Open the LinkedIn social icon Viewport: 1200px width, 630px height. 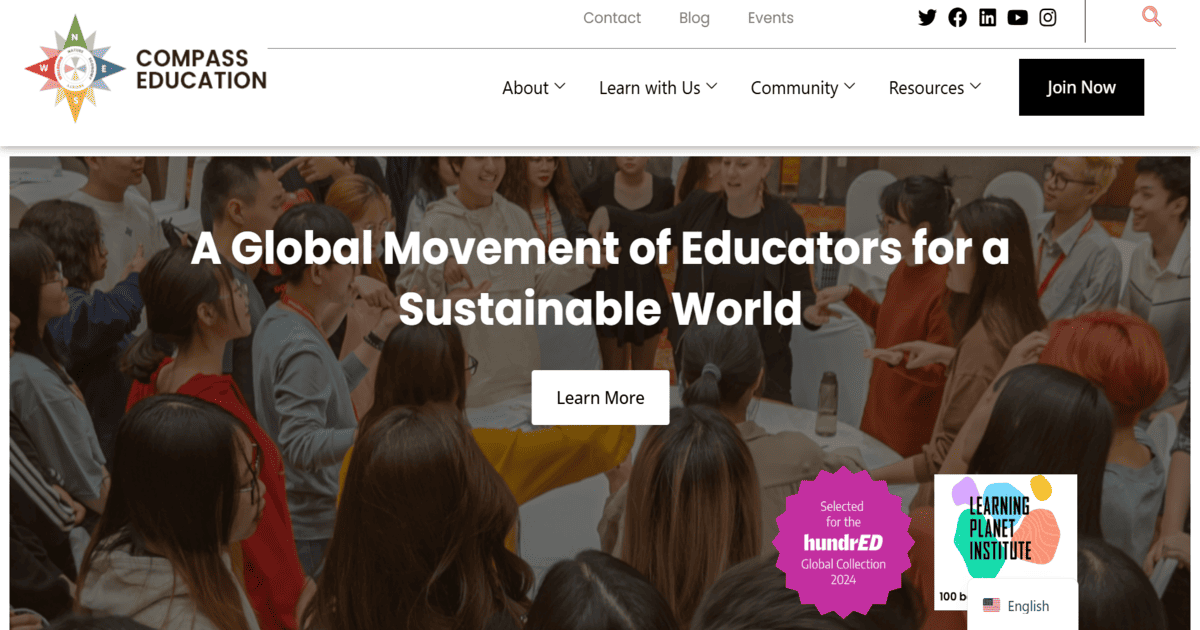pos(987,17)
